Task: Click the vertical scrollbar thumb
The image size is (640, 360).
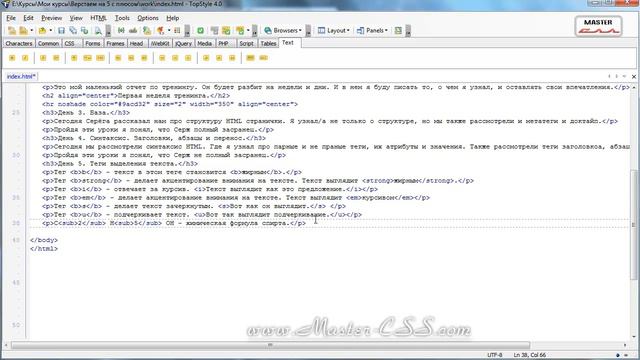Action: (x=633, y=224)
